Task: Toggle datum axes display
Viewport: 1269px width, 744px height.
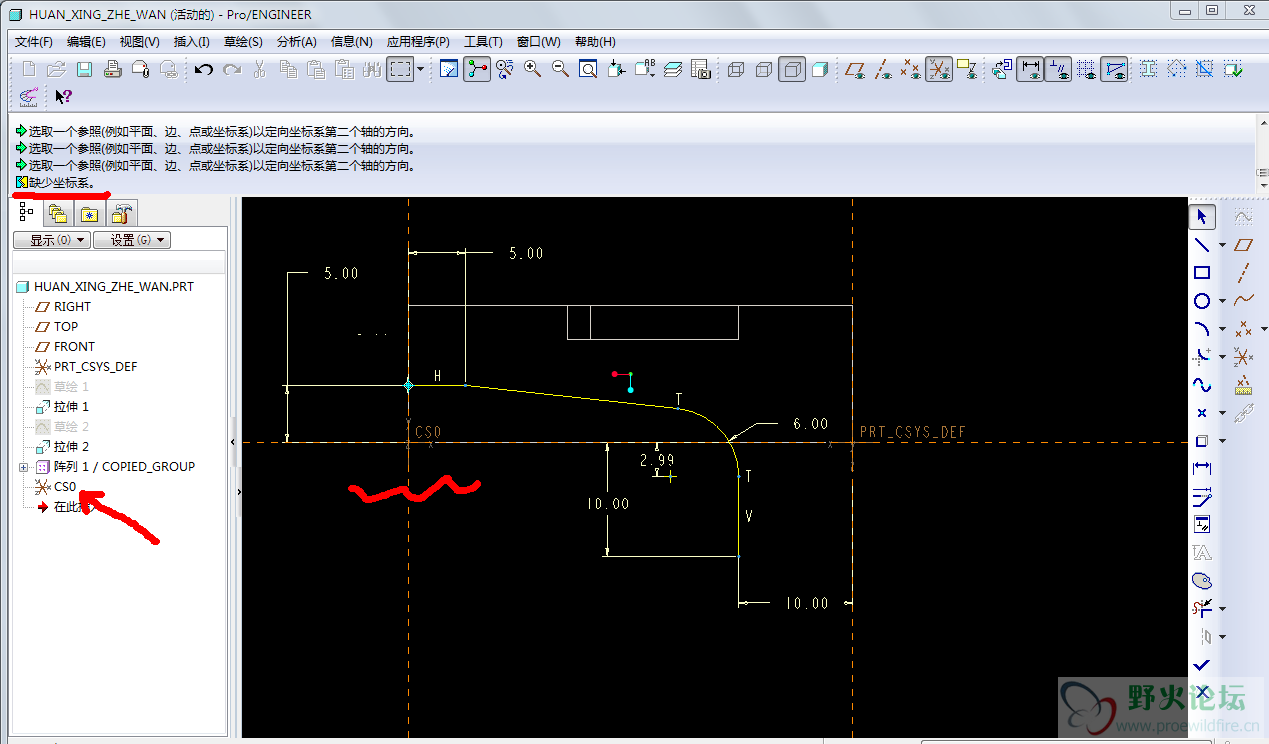Action: click(x=883, y=69)
